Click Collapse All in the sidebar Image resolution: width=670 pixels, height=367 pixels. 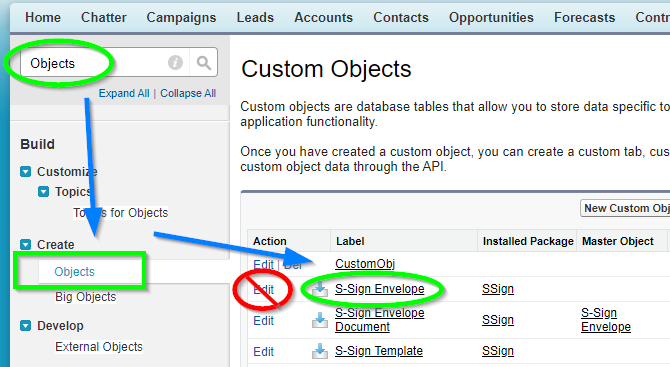click(x=188, y=93)
